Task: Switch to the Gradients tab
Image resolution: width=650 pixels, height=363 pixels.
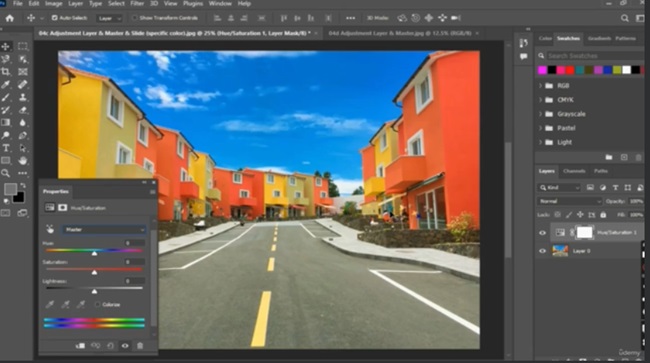Action: click(x=599, y=39)
